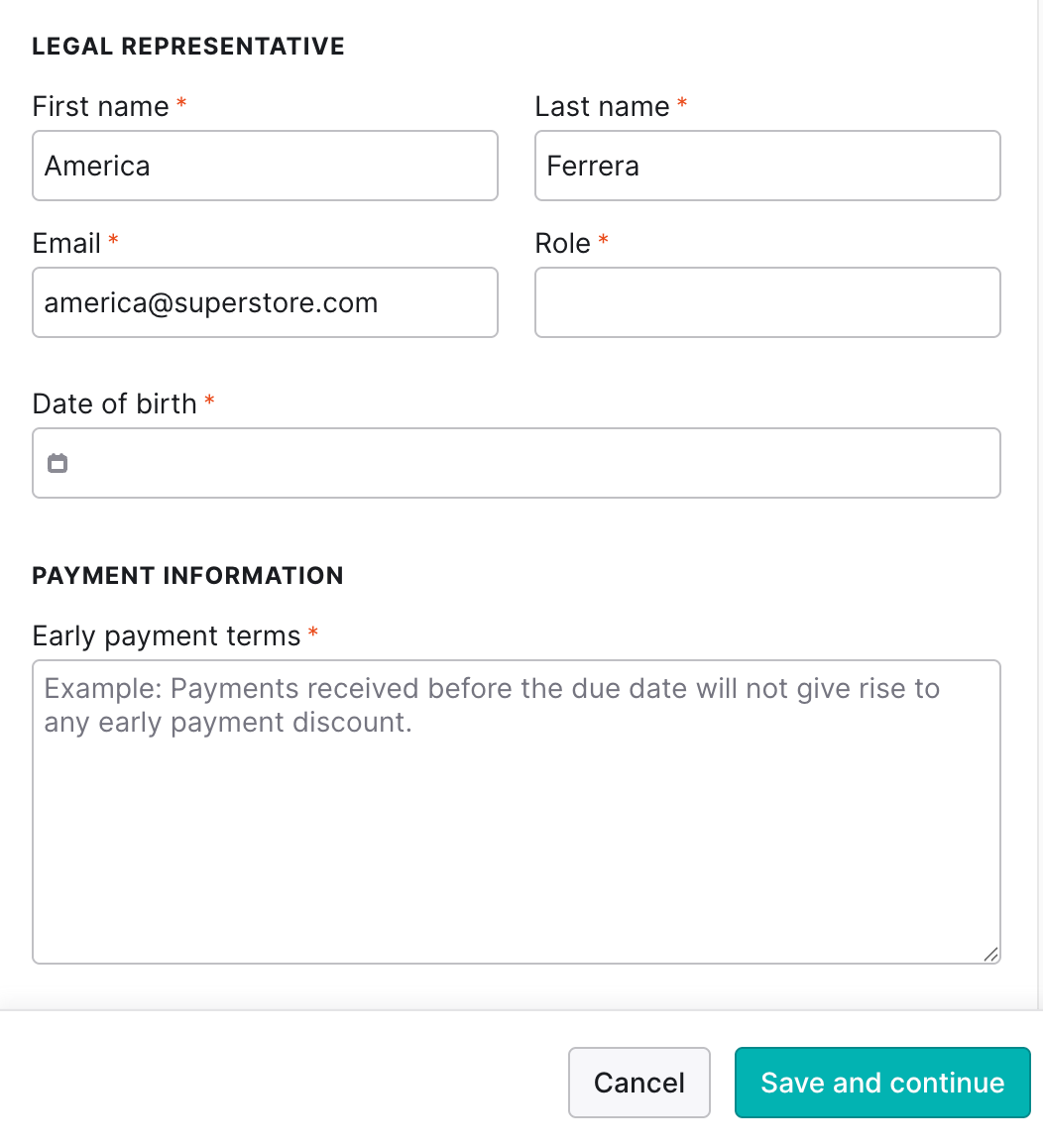The height and width of the screenshot is (1148, 1043).
Task: Click the textarea resize handle corner
Action: pyautogui.click(x=990, y=954)
